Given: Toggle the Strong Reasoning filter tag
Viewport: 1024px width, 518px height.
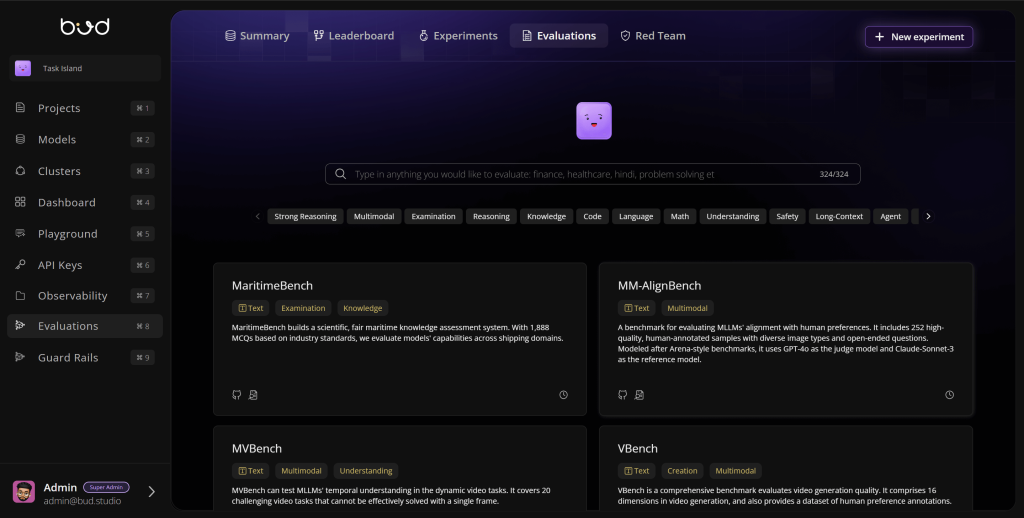Looking at the screenshot, I should pyautogui.click(x=305, y=216).
